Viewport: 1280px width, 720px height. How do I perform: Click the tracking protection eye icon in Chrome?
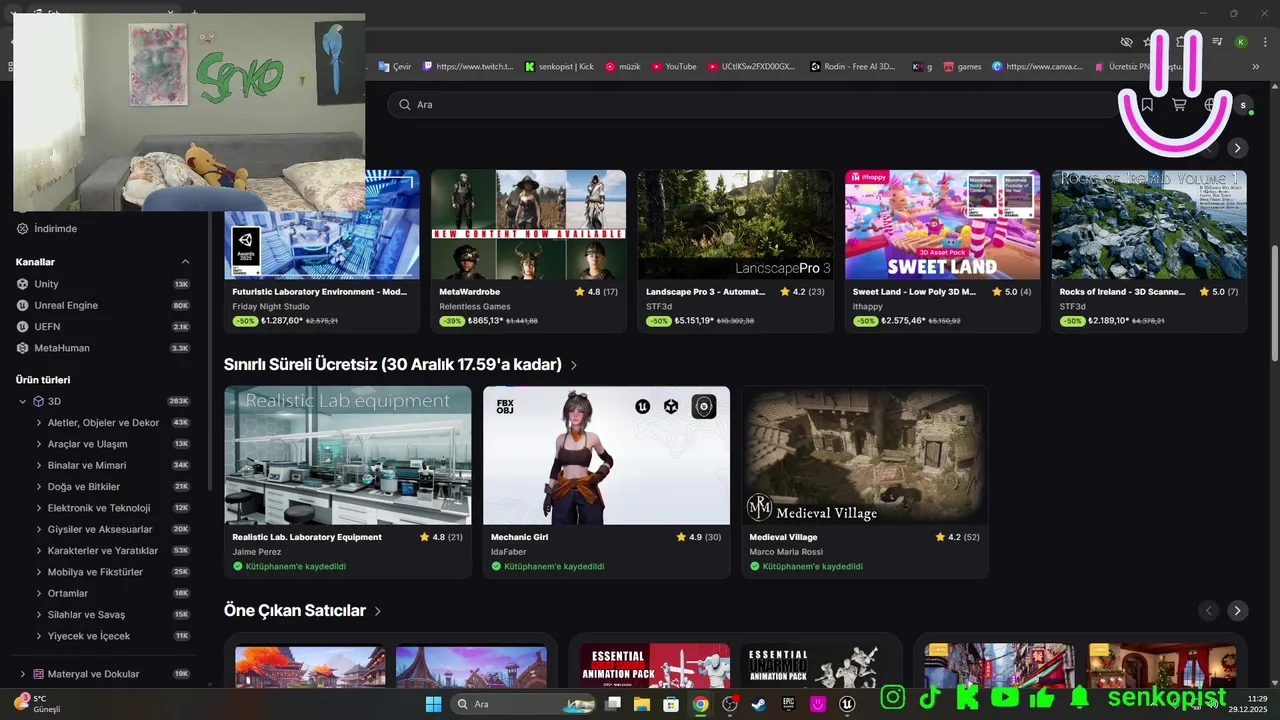point(1126,42)
